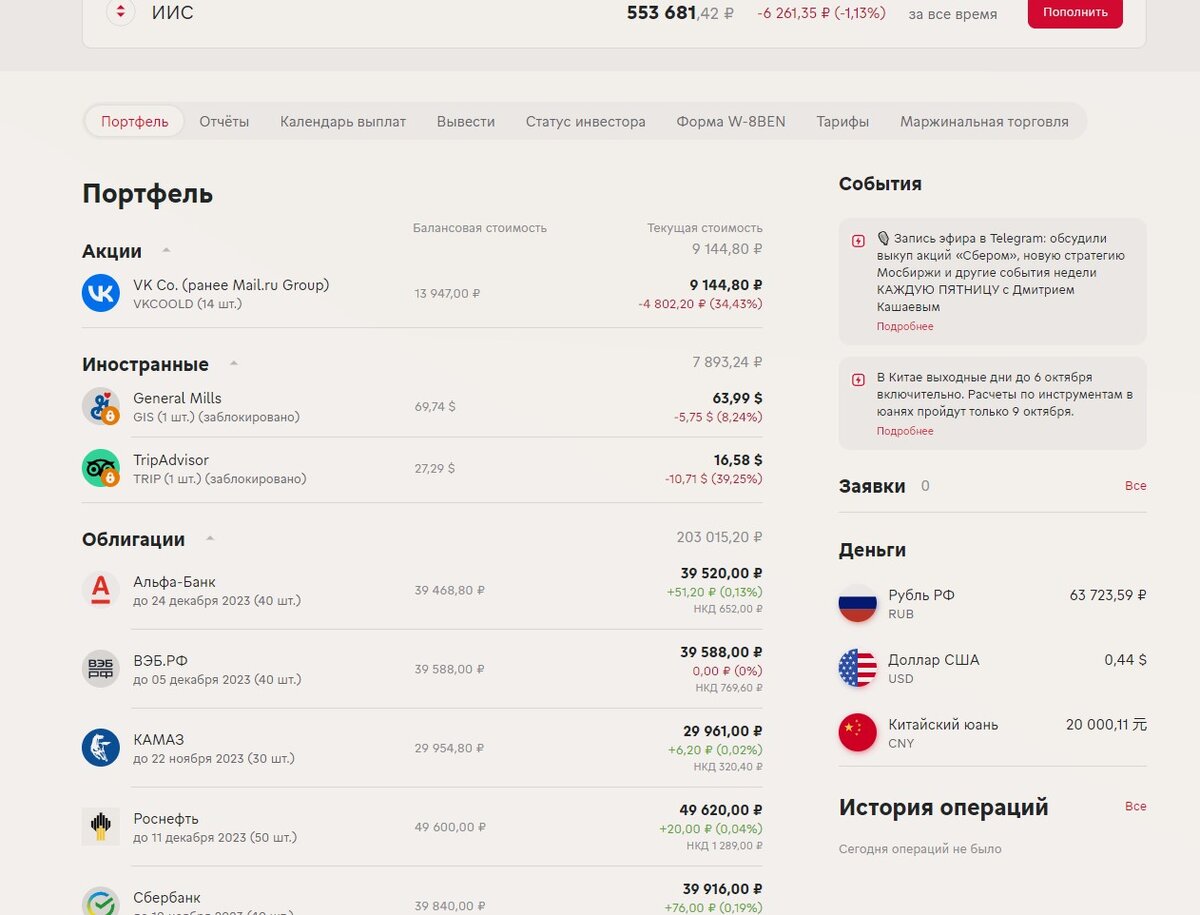
Task: Click the События section heading
Action: pos(880,184)
